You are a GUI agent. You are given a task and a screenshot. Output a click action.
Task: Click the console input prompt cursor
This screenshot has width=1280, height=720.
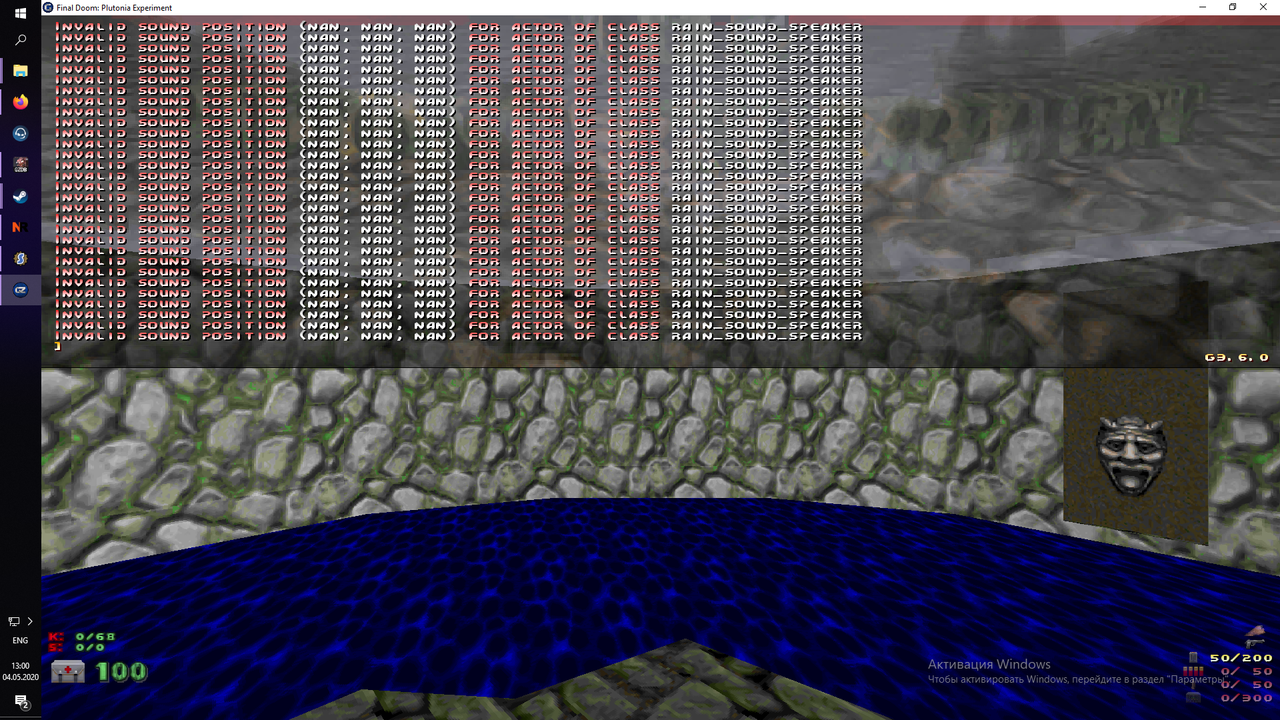[58, 346]
